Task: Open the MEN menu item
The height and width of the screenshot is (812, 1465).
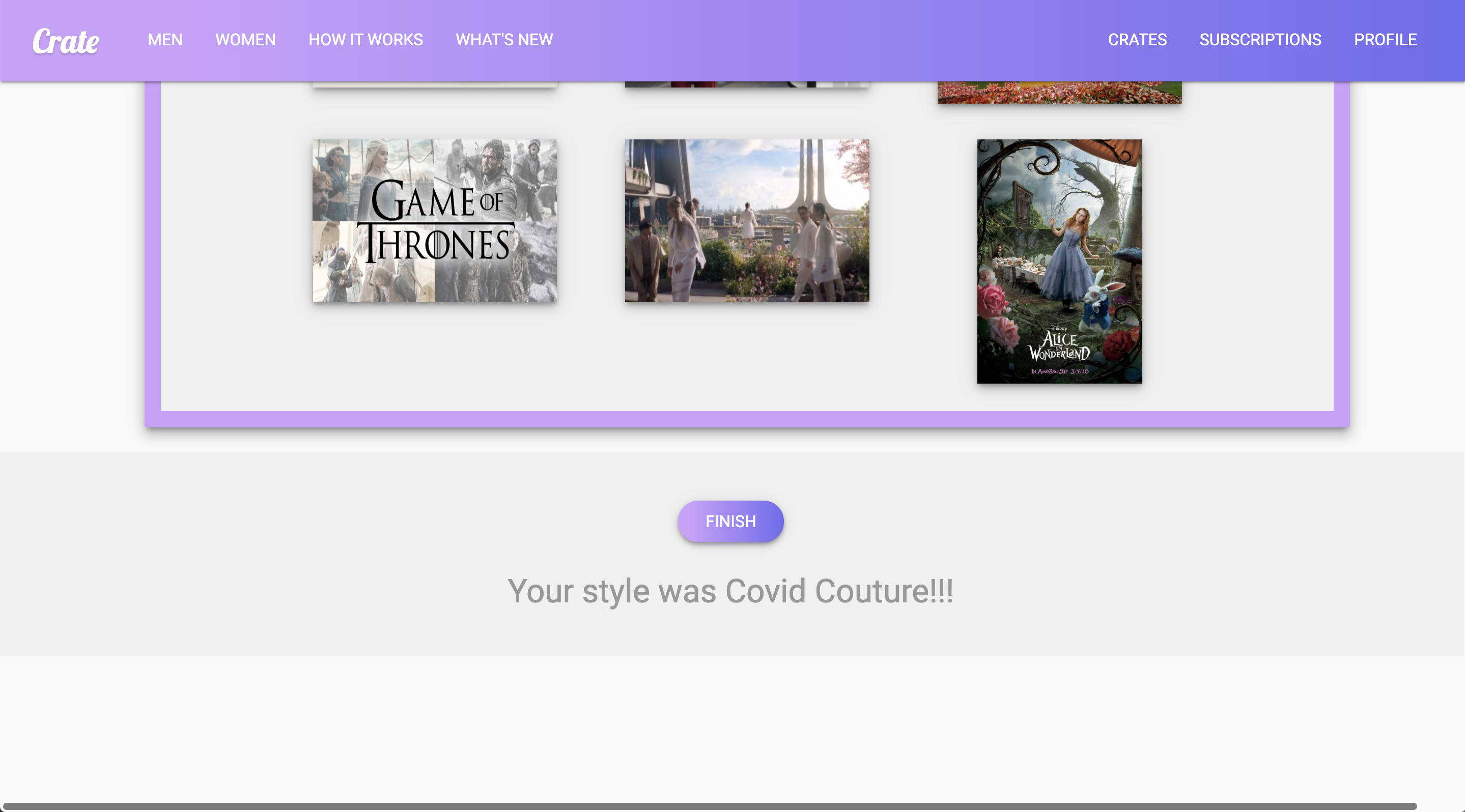Action: [x=165, y=40]
